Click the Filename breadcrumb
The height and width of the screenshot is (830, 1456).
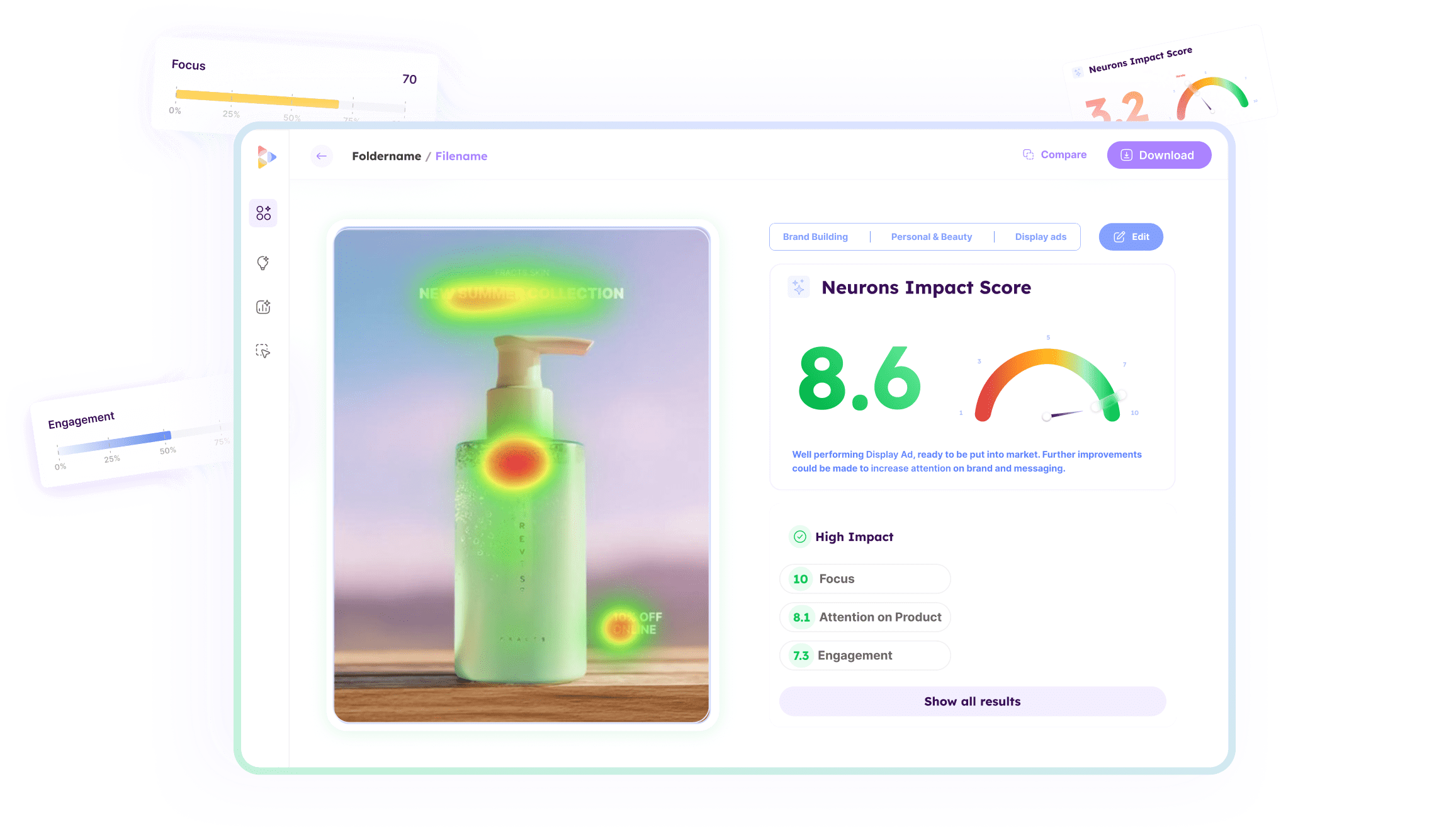461,156
